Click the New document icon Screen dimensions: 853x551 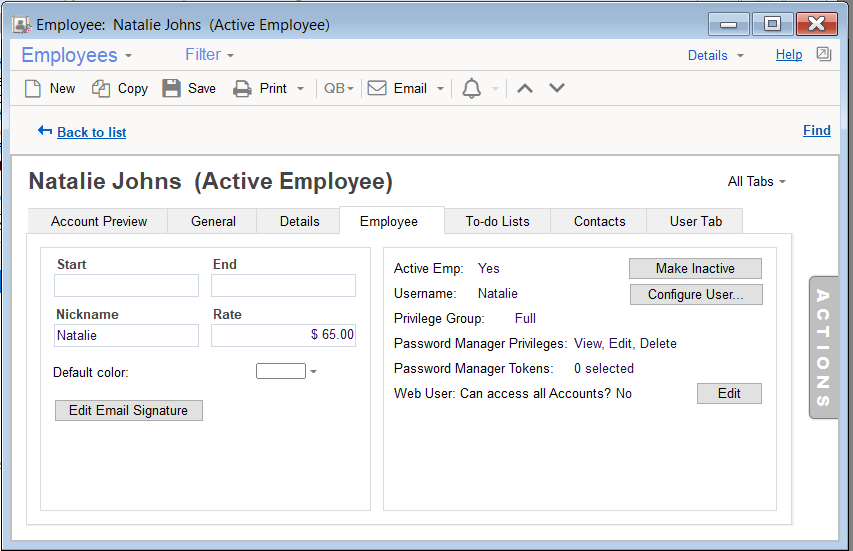tap(33, 88)
